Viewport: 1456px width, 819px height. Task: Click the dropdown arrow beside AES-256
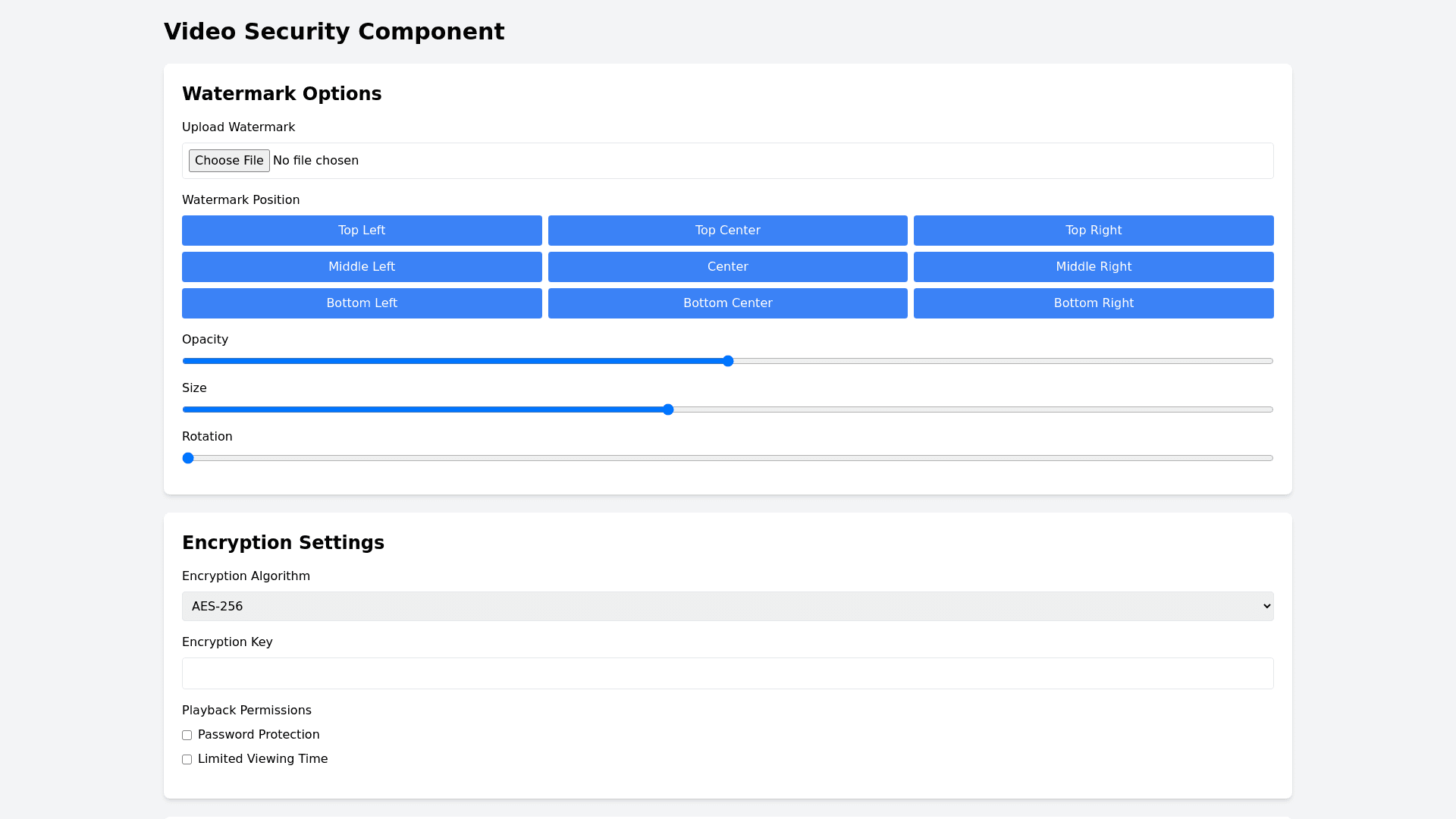(1266, 607)
